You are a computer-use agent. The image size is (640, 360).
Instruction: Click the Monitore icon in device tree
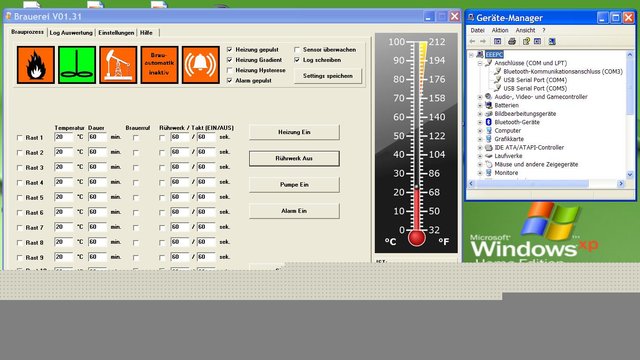coord(489,173)
